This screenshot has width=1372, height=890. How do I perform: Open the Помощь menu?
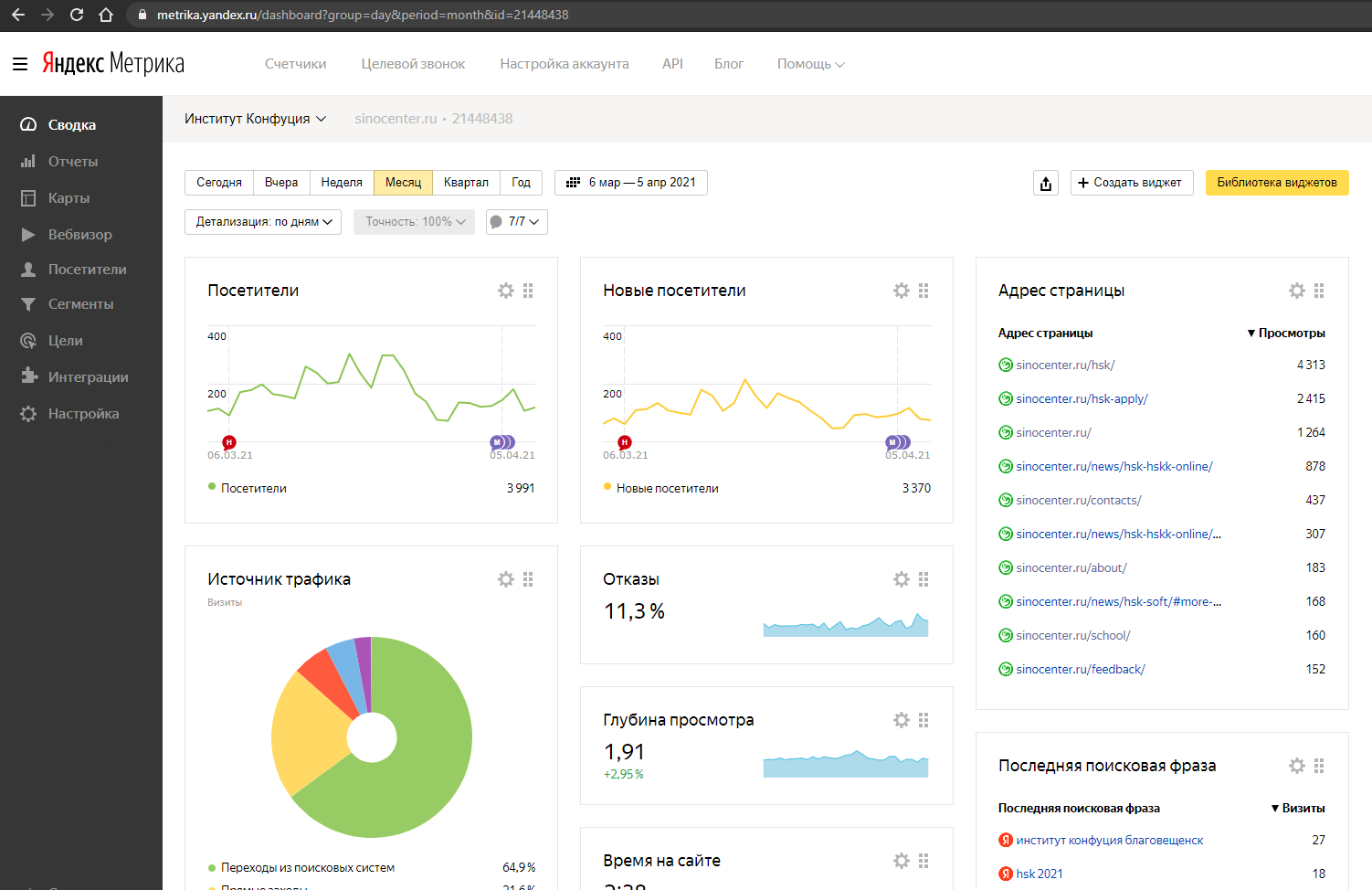coord(810,64)
